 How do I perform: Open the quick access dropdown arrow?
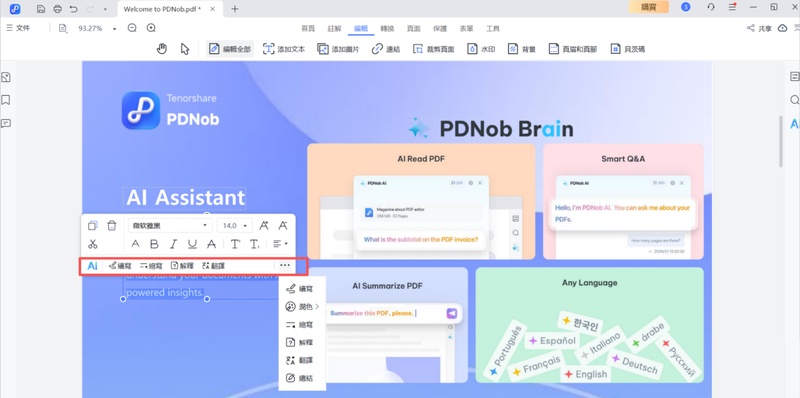(105, 9)
